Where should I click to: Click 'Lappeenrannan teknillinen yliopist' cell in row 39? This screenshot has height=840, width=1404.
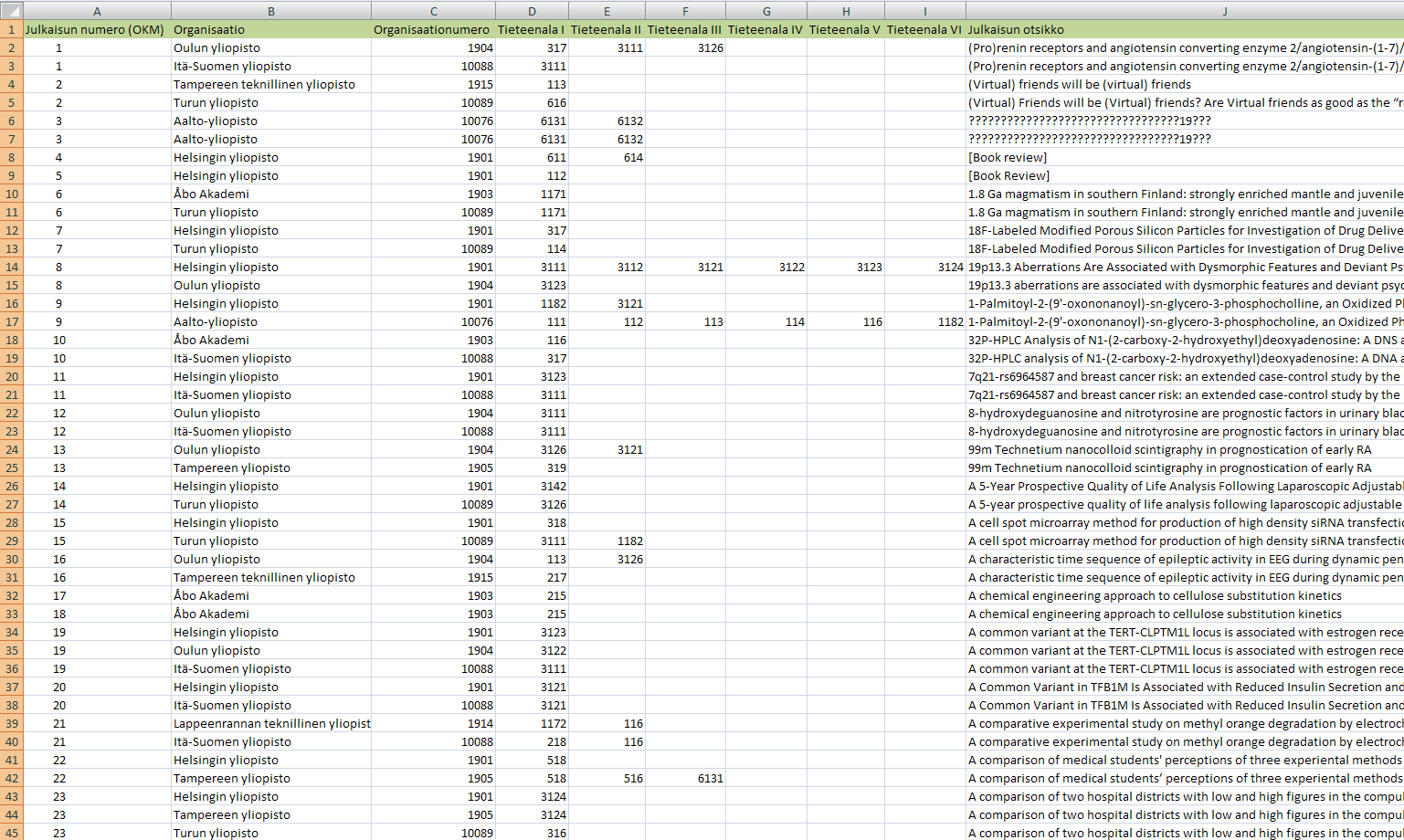(x=271, y=723)
